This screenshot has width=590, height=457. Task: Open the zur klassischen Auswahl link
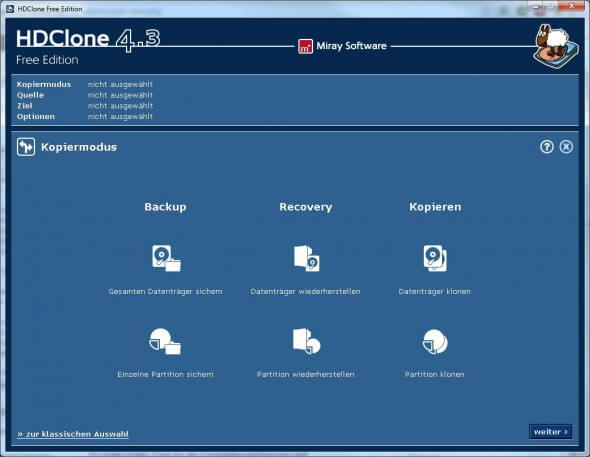click(x=73, y=434)
